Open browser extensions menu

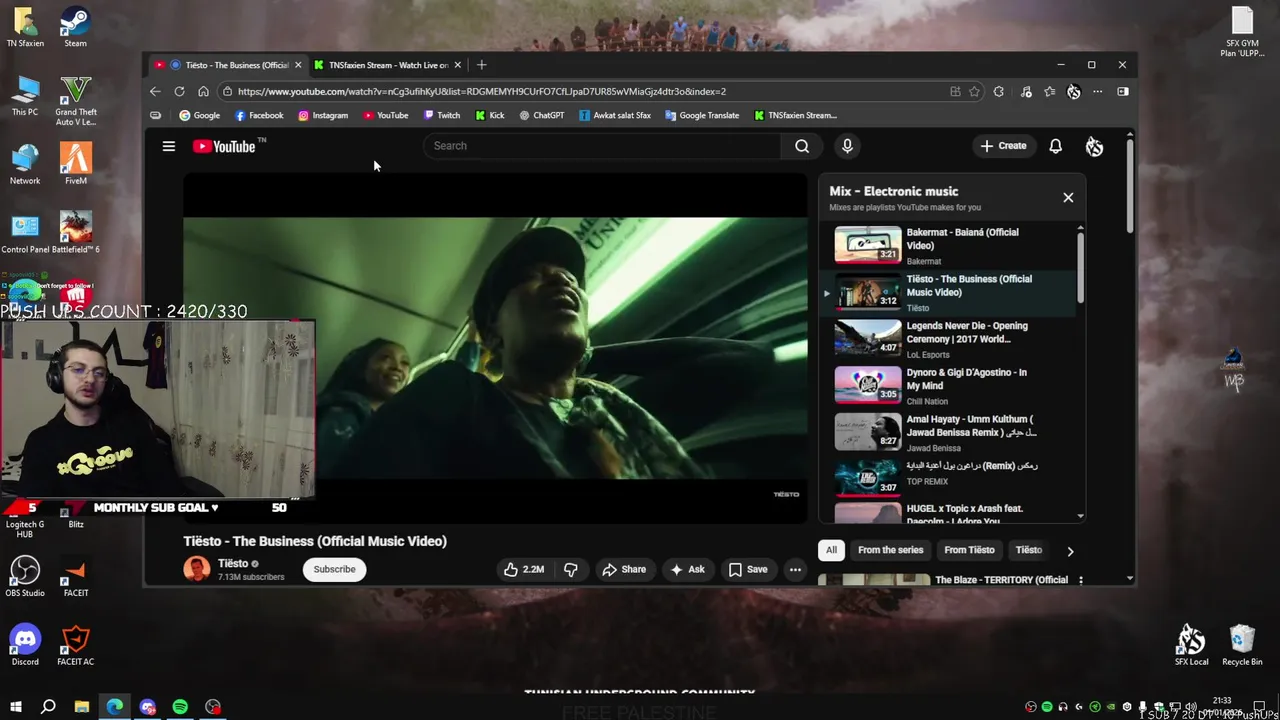[x=998, y=91]
